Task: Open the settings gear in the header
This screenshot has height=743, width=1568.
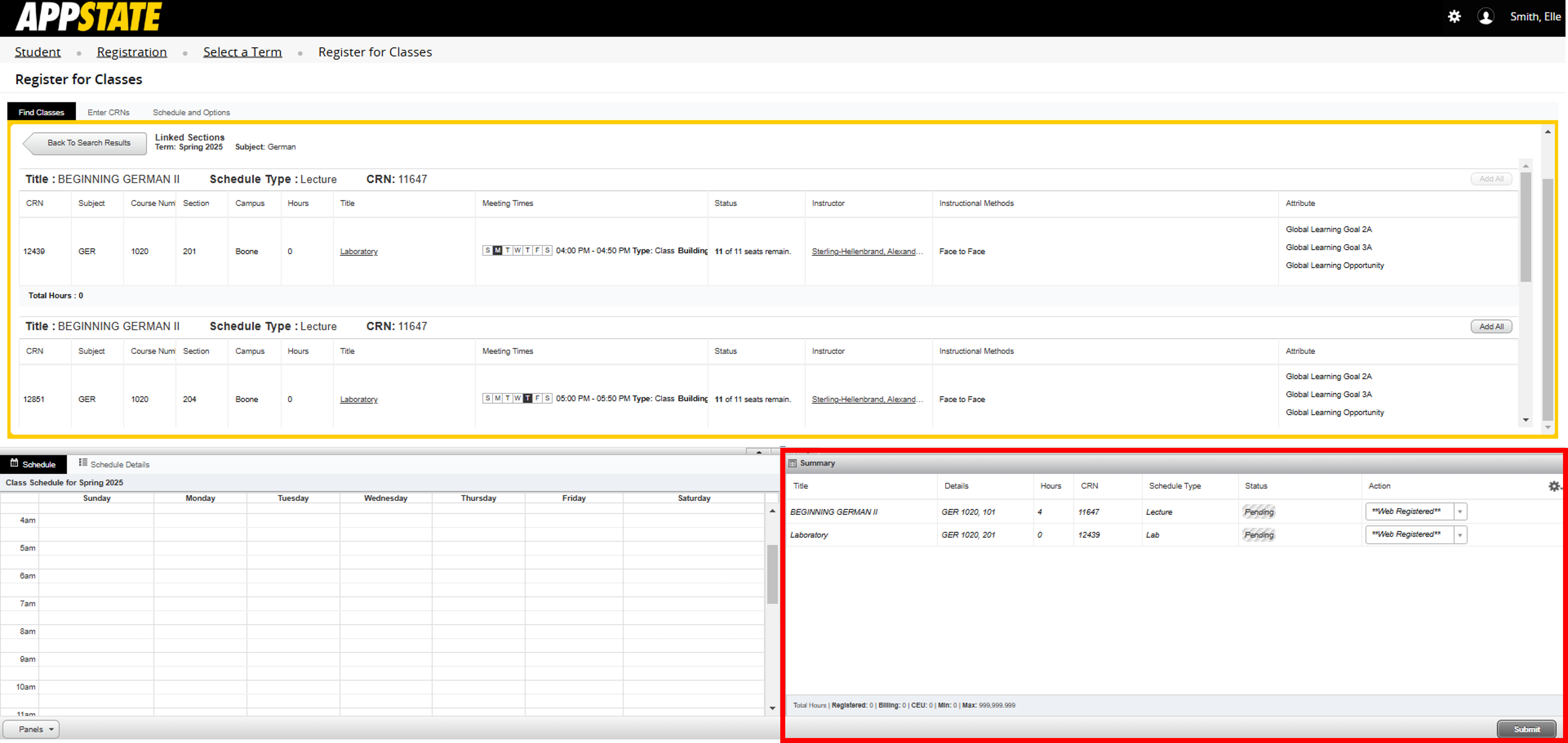Action: pos(1453,16)
